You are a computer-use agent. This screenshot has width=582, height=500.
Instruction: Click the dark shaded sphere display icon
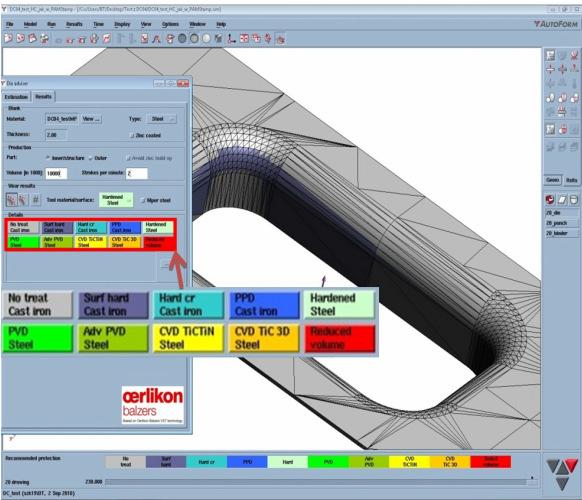182,39
